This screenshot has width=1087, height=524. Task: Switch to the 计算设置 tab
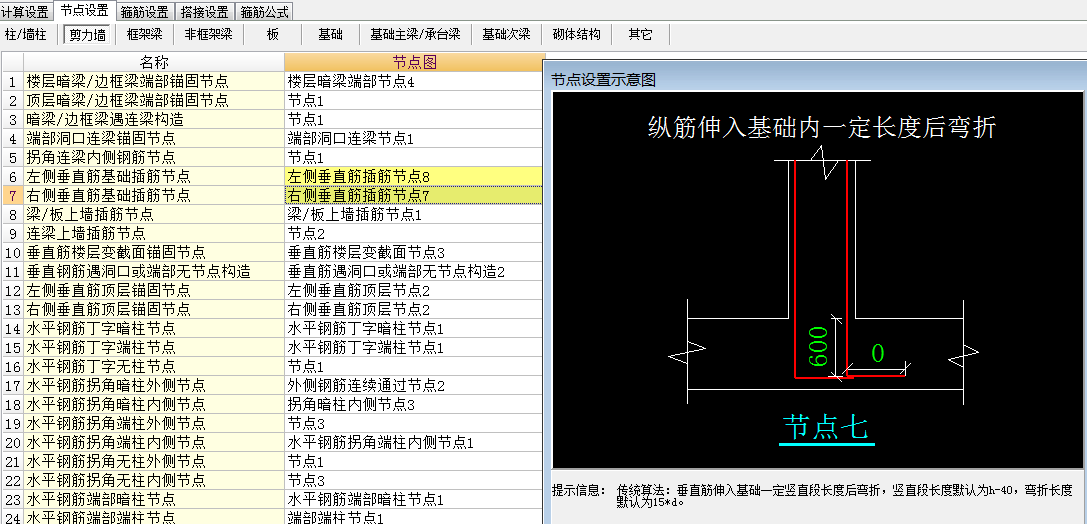(x=26, y=12)
